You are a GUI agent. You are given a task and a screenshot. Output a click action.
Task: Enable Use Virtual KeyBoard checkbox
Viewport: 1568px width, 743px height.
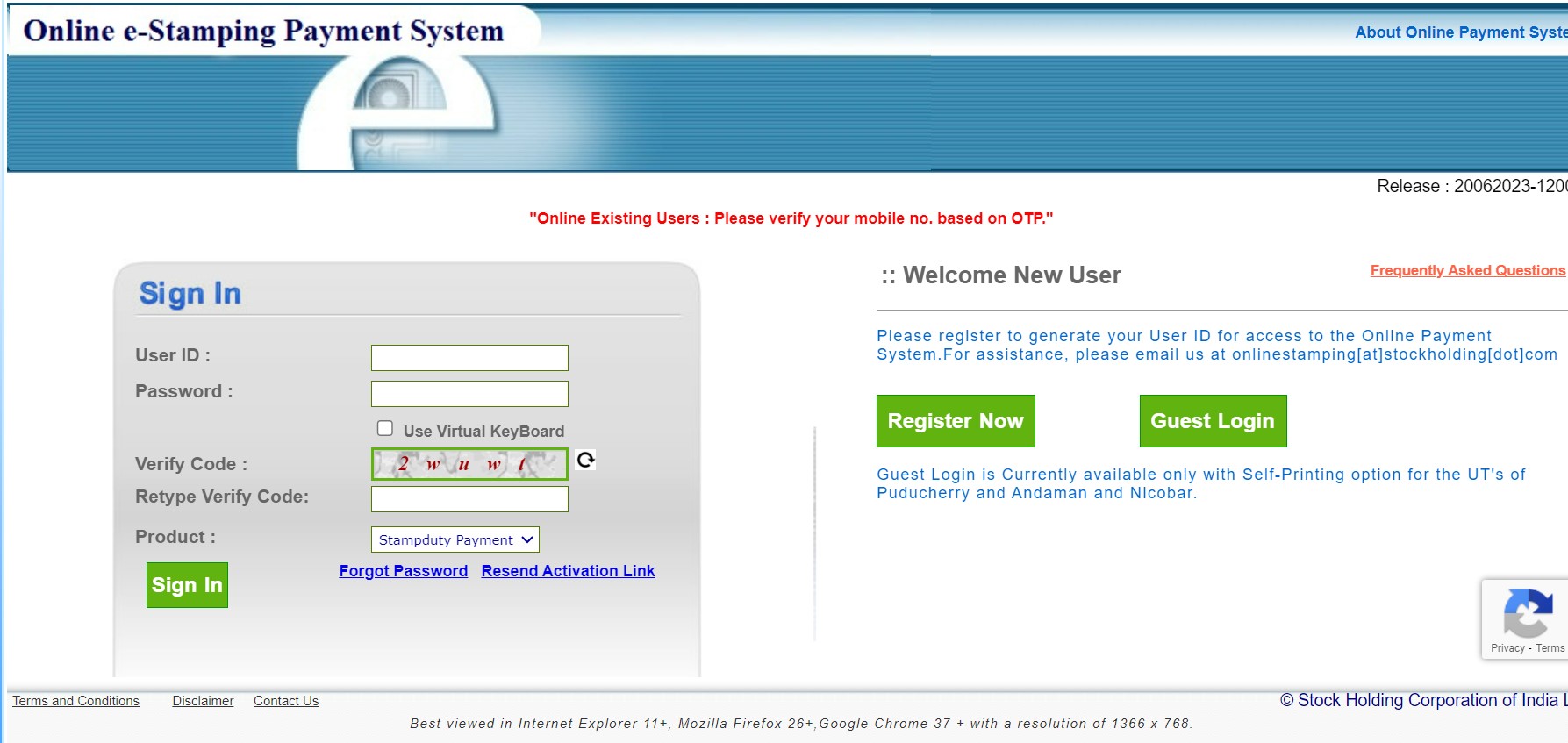click(x=385, y=428)
